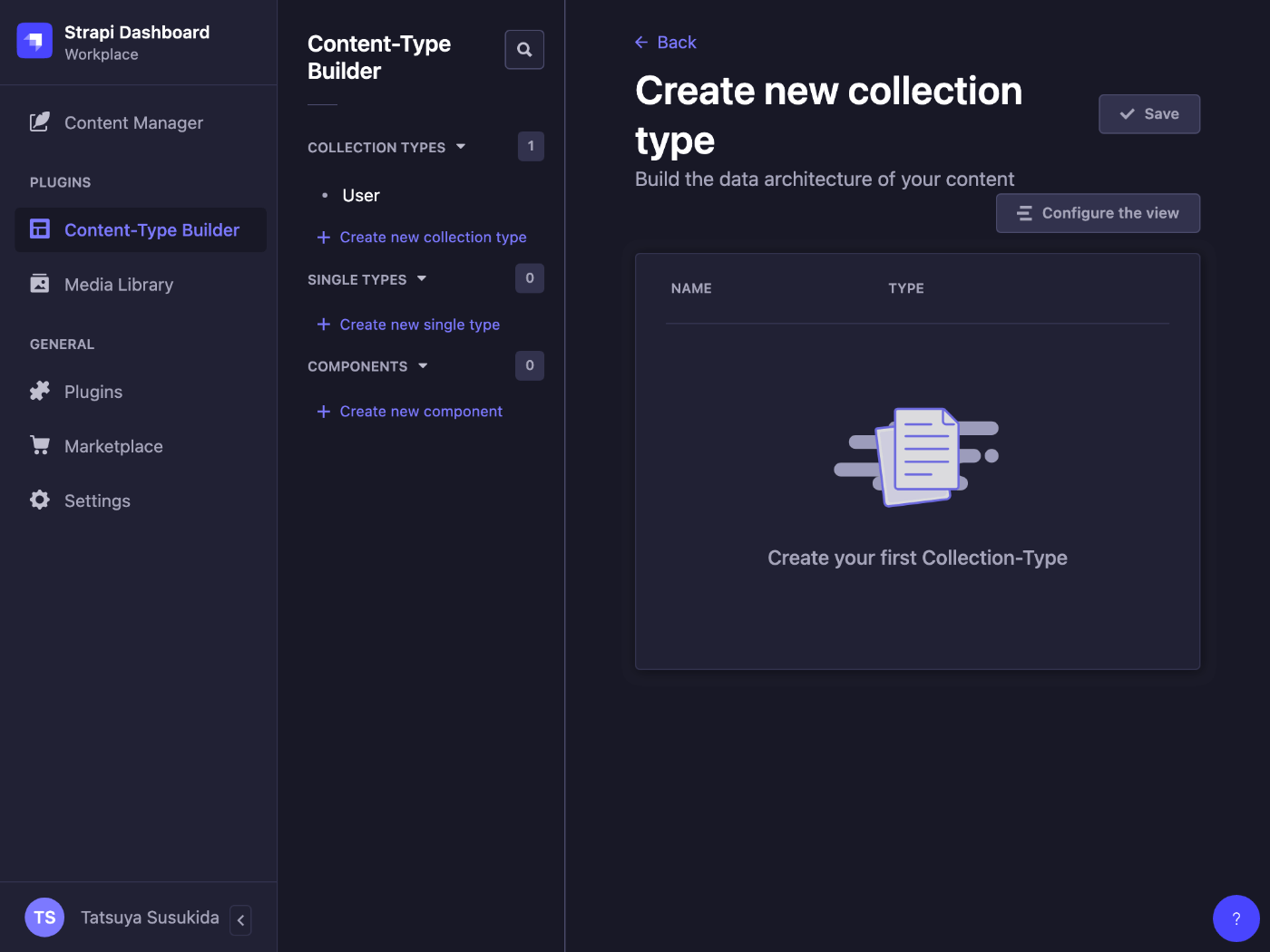This screenshot has width=1270, height=952.
Task: Click plus icon beside Create new component
Action: point(323,412)
